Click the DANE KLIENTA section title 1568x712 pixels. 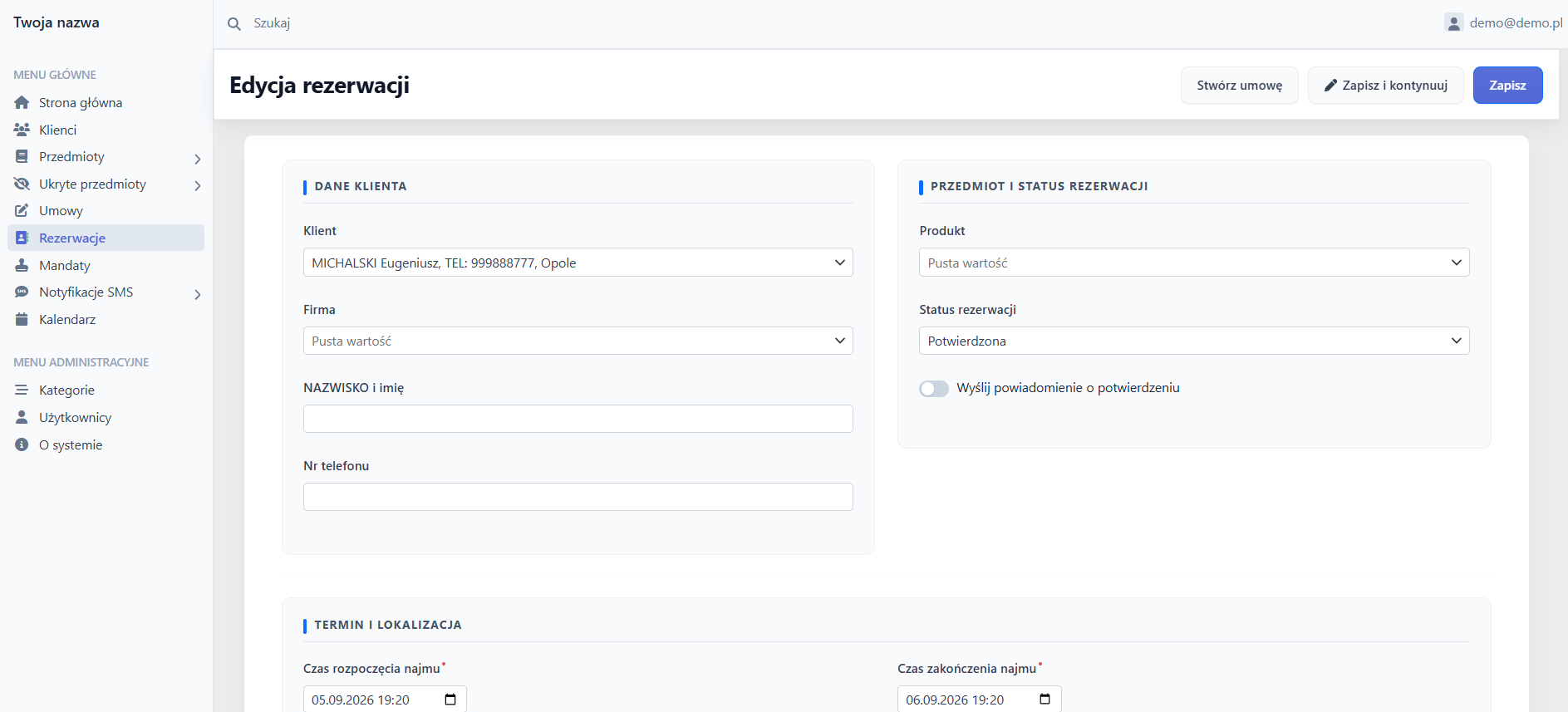(x=361, y=186)
